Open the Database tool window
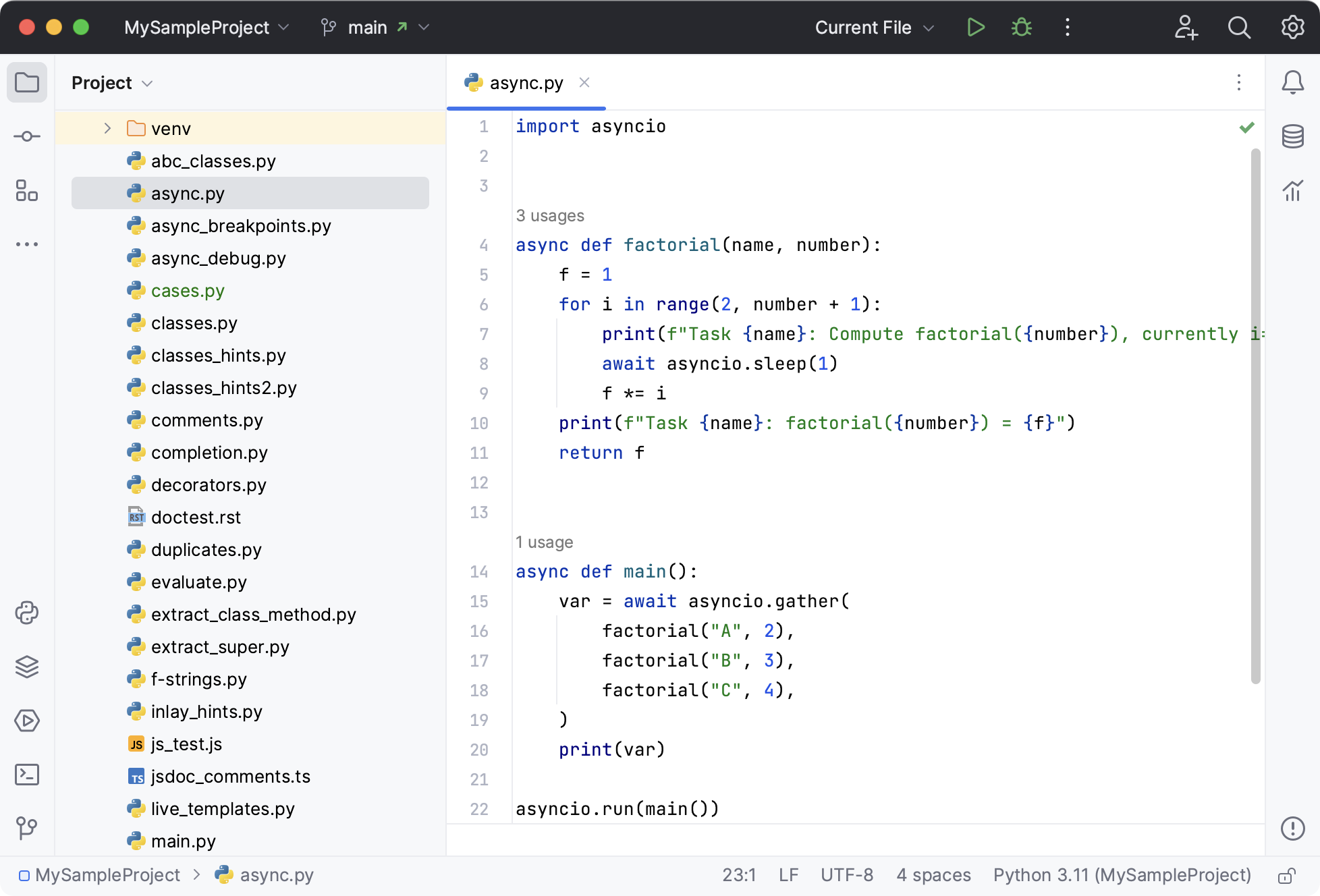 click(x=1294, y=135)
